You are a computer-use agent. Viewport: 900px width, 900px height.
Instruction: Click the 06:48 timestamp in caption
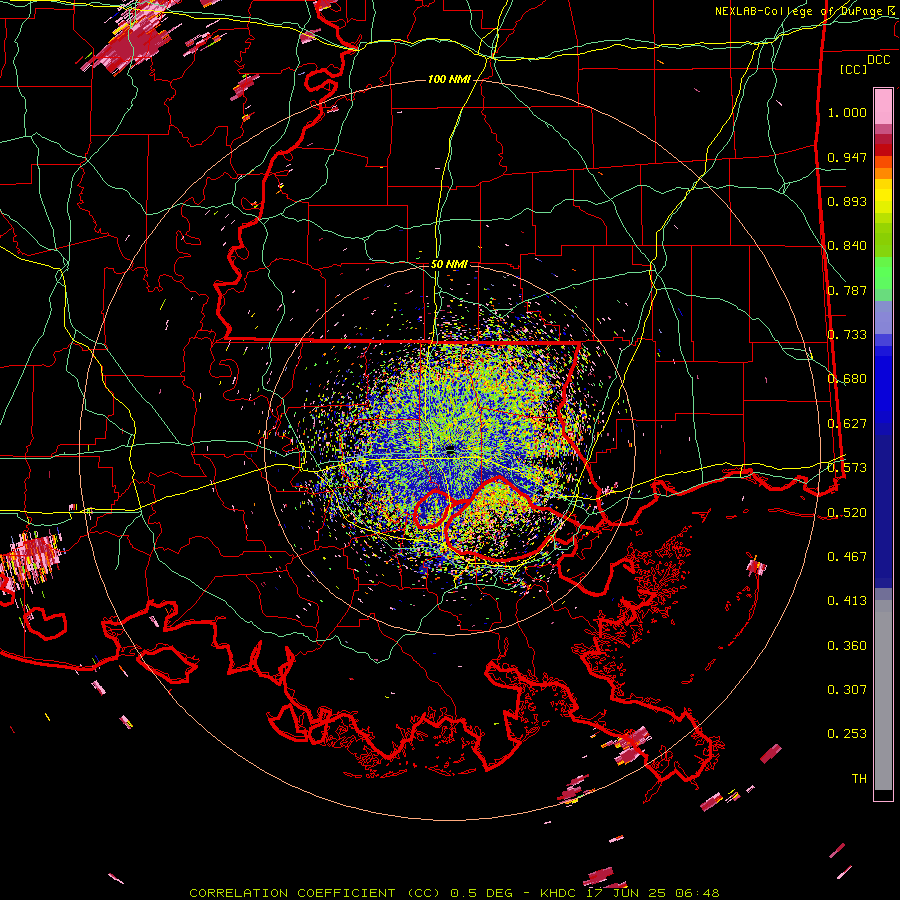click(x=697, y=893)
